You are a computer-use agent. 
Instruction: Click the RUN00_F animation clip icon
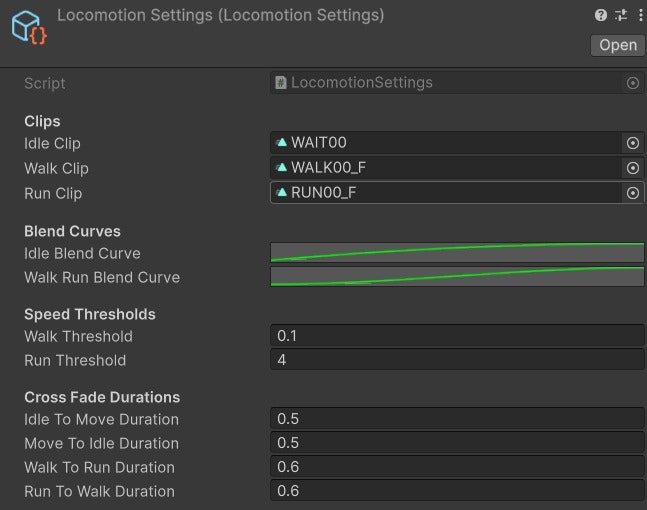pyautogui.click(x=282, y=192)
